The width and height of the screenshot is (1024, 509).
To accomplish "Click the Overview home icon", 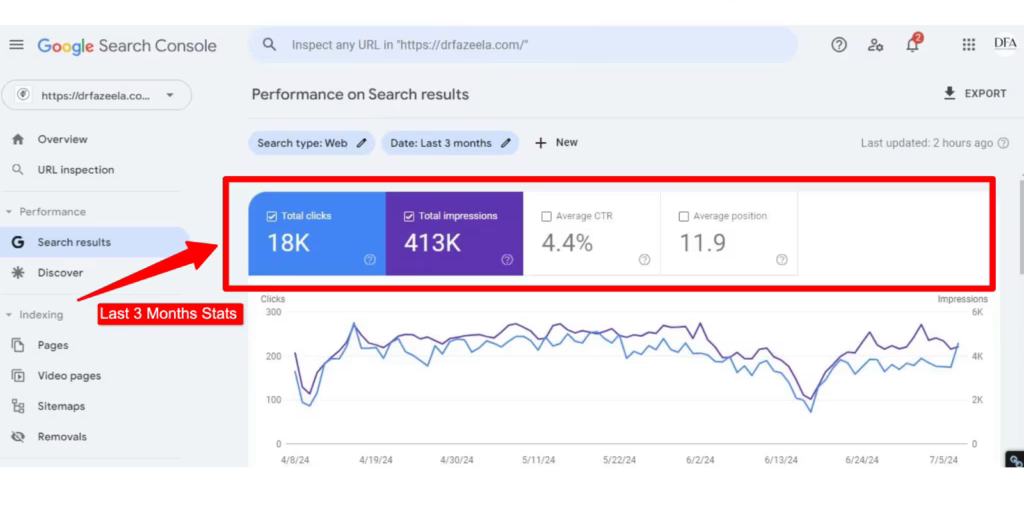I will (x=18, y=139).
